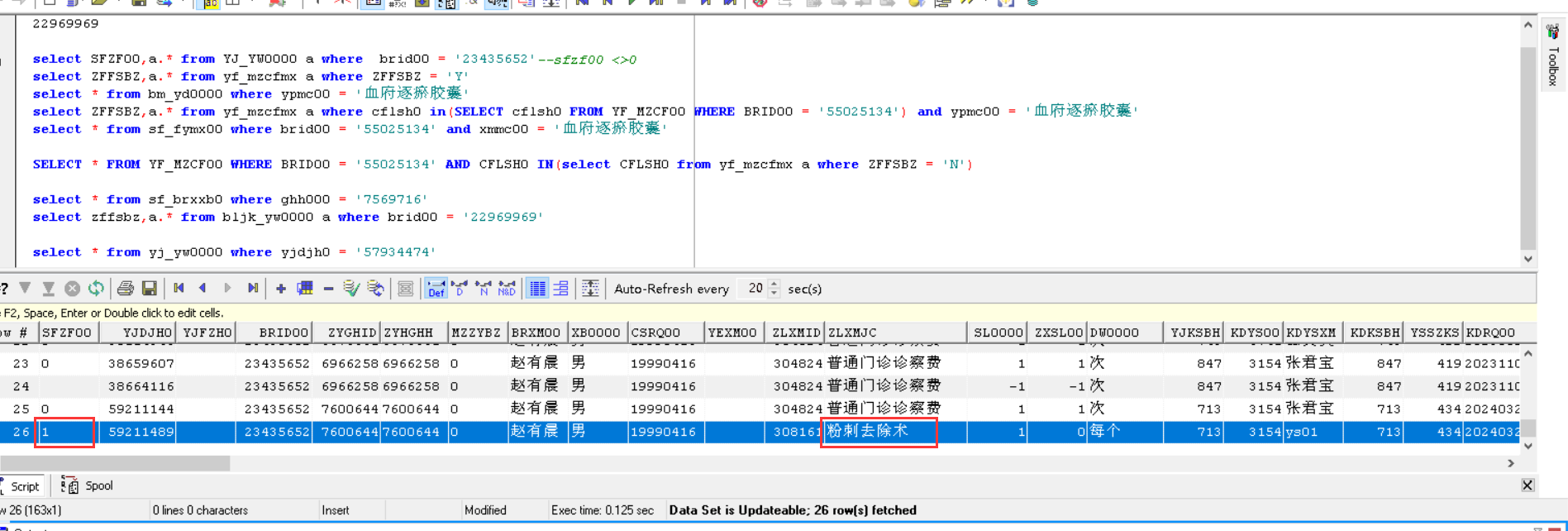
Task: Increase the Auto-Refresh seconds value
Action: pos(774,285)
